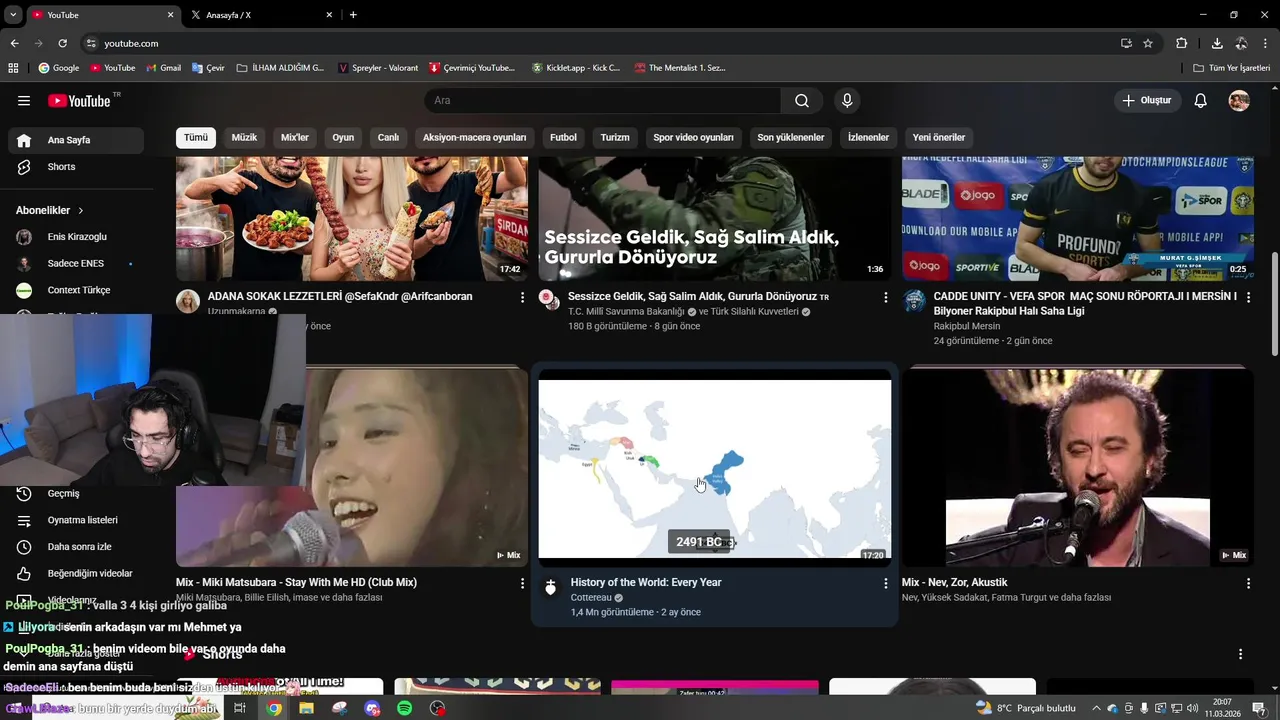Open Beğendiğim videolar in the sidebar

76,573
